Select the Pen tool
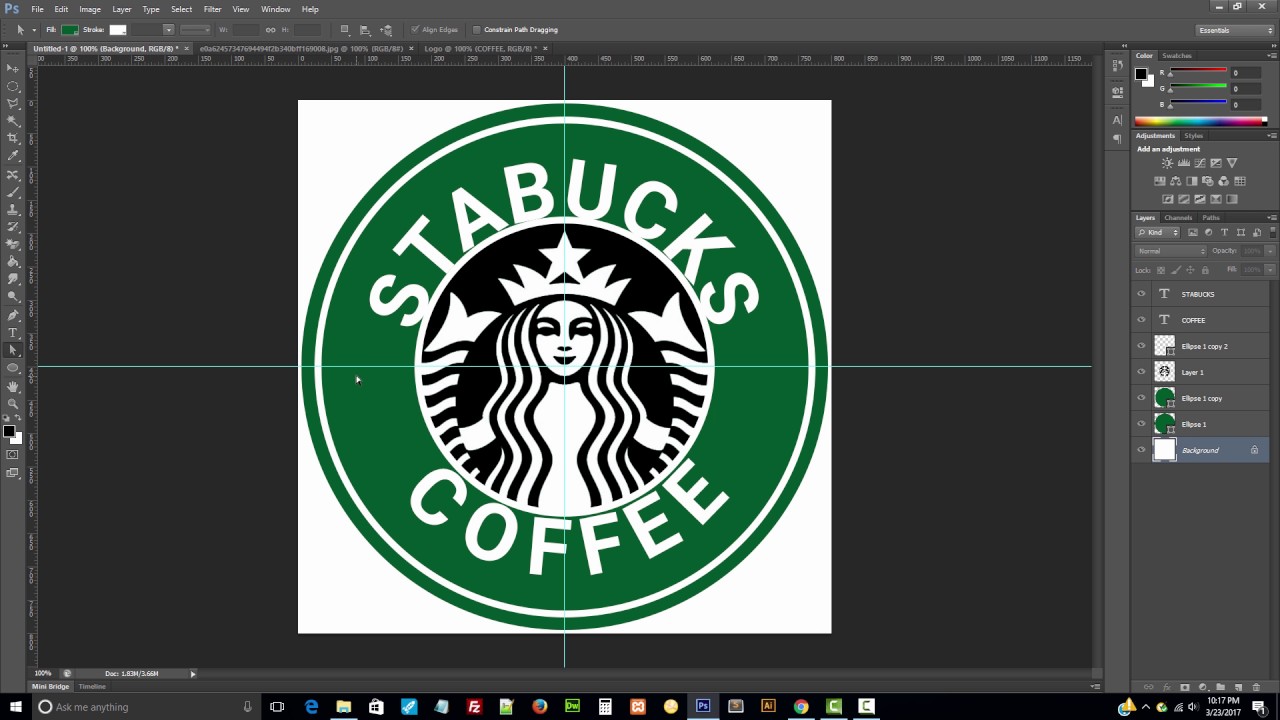This screenshot has height=720, width=1280. (13, 315)
